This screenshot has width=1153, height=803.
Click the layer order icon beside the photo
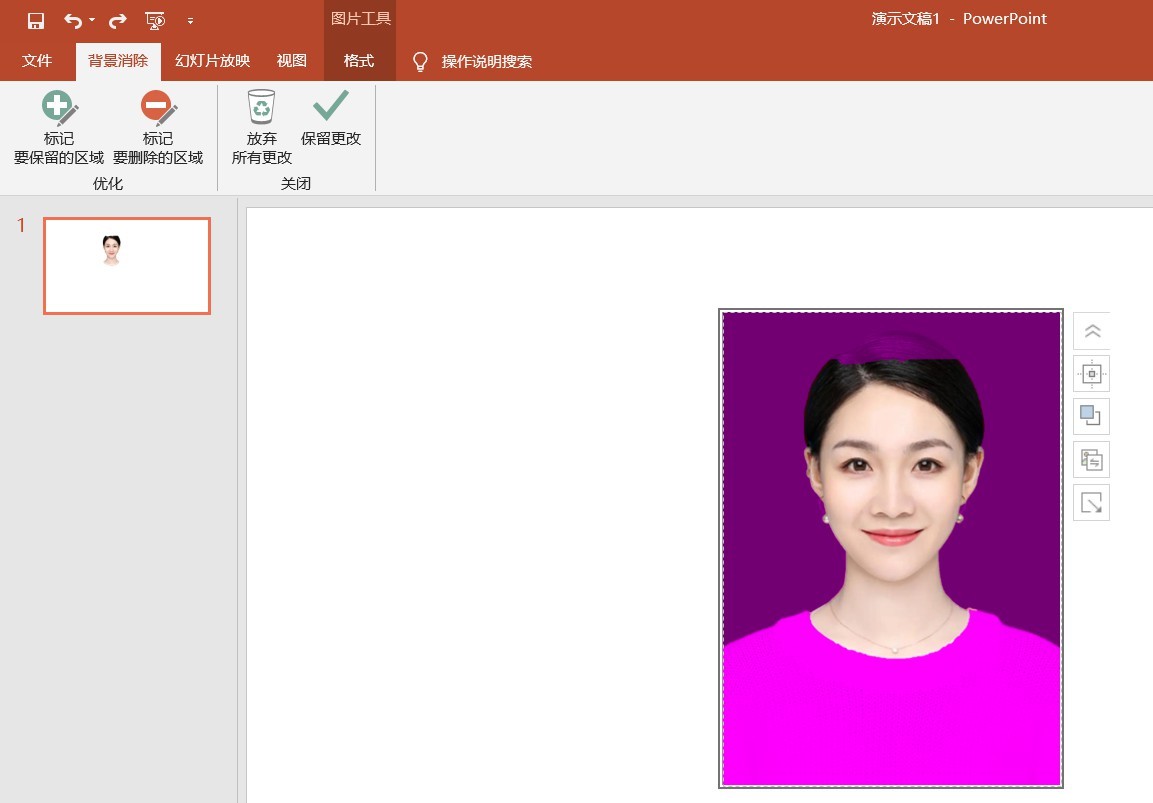coord(1091,416)
